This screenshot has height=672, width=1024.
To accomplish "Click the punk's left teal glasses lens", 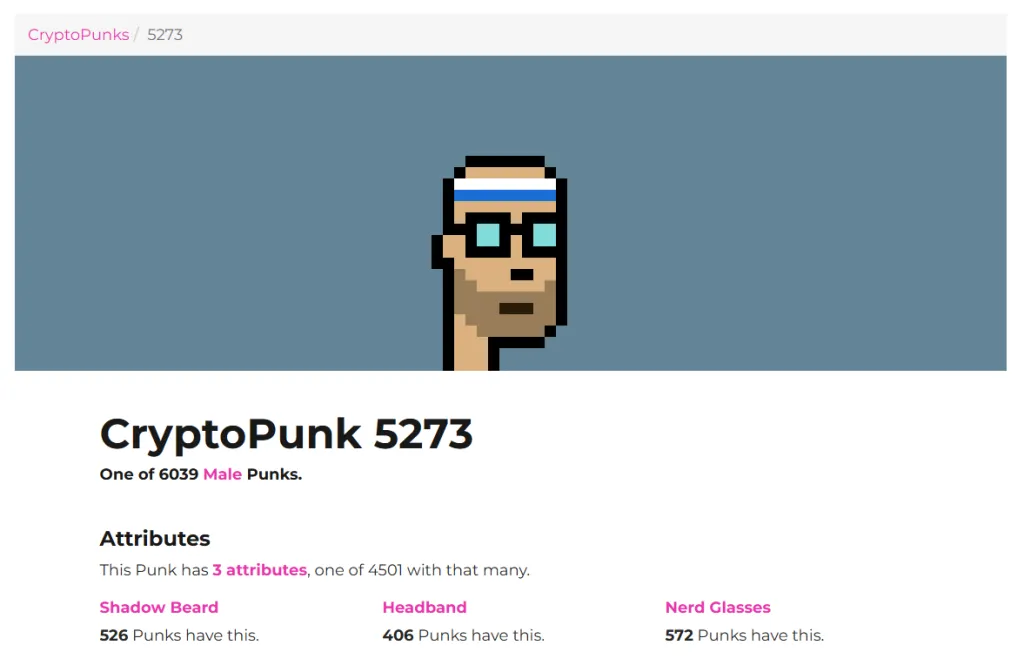I will pyautogui.click(x=488, y=234).
